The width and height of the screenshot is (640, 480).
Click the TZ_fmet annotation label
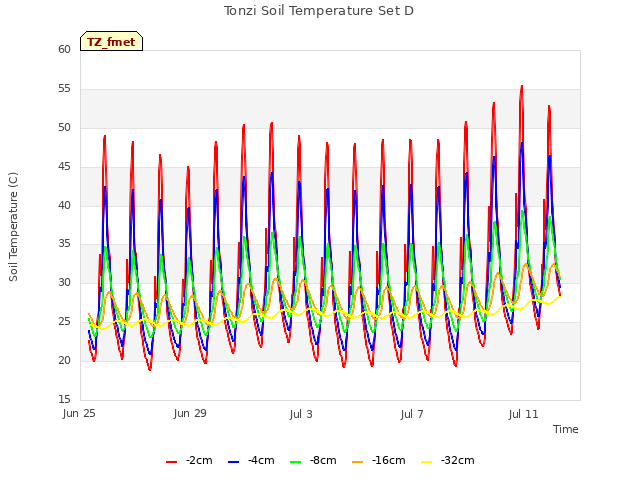pos(111,42)
